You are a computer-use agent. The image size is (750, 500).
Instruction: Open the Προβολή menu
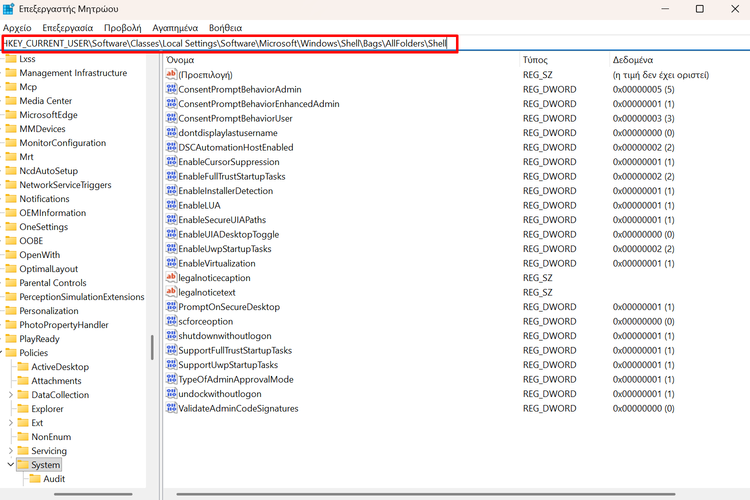[122, 28]
